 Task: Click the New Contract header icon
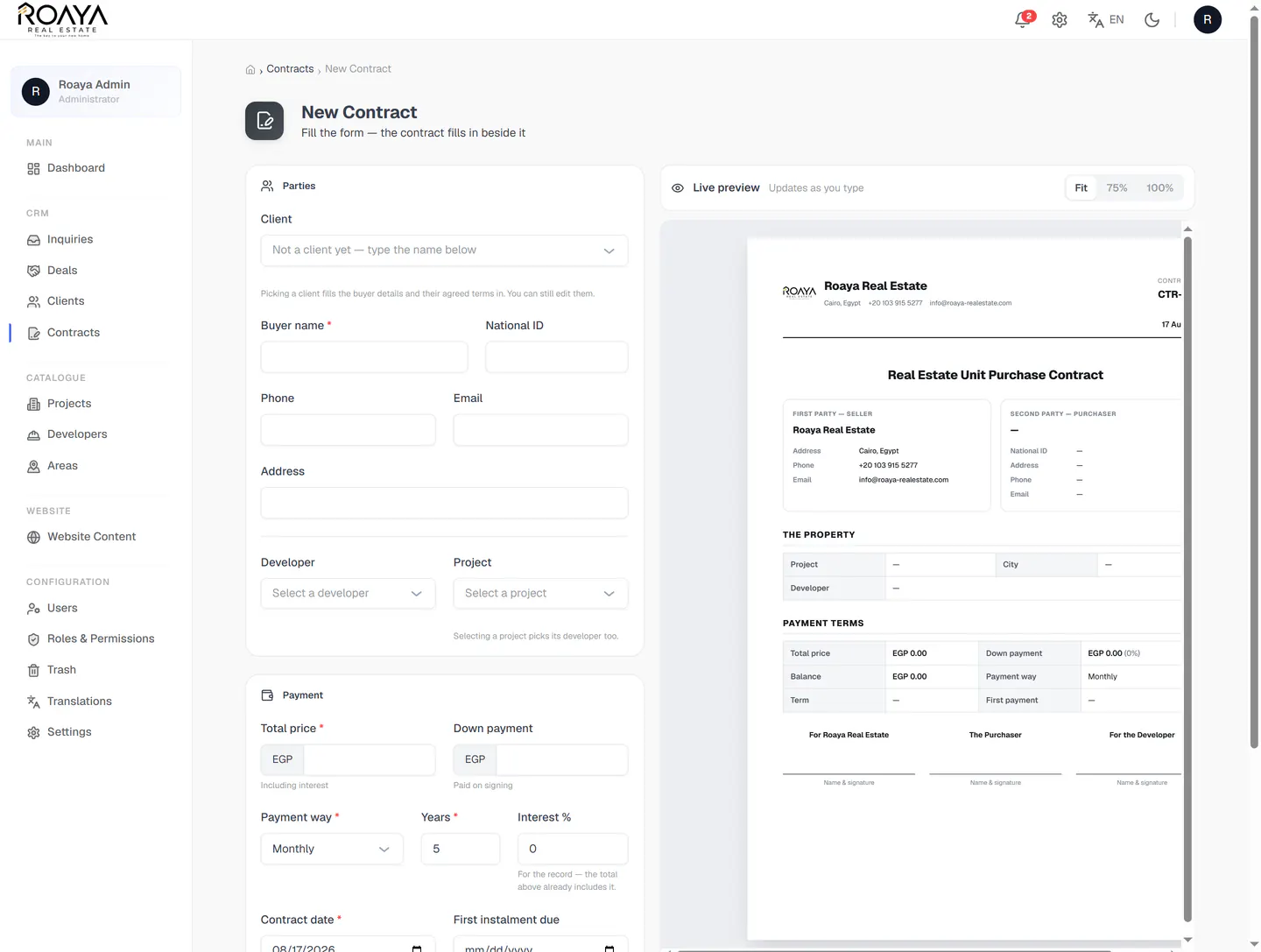point(264,121)
